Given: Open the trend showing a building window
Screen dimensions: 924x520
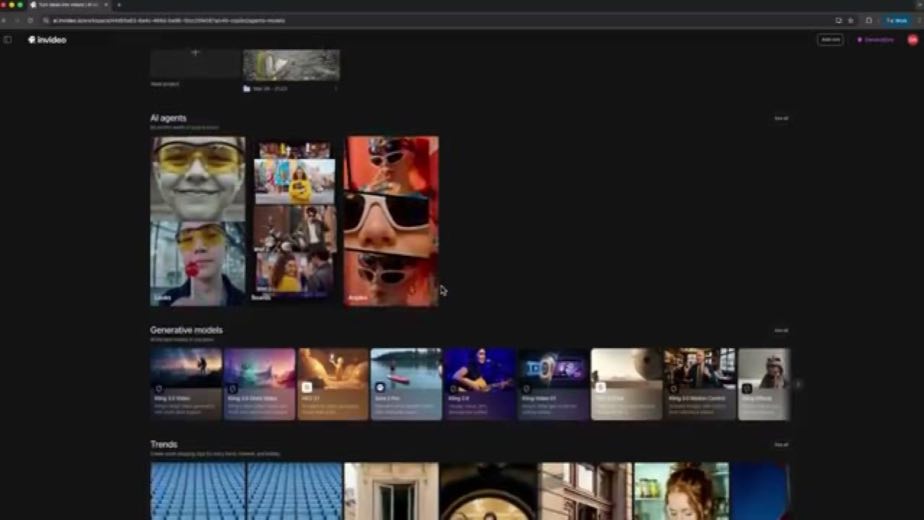Looking at the screenshot, I should pos(391,491).
